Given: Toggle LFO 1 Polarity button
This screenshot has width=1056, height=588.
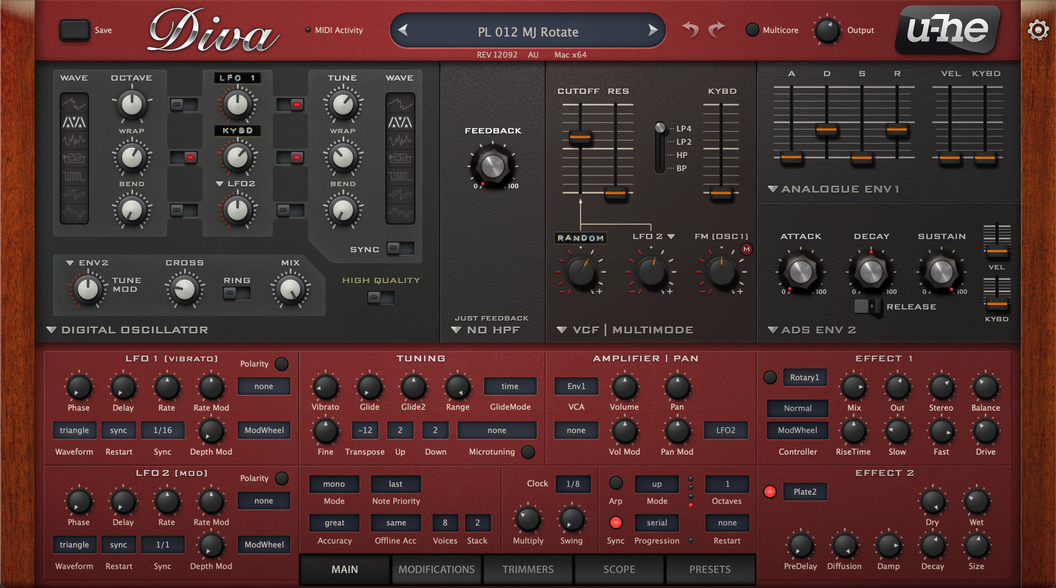Looking at the screenshot, I should click(x=282, y=364).
